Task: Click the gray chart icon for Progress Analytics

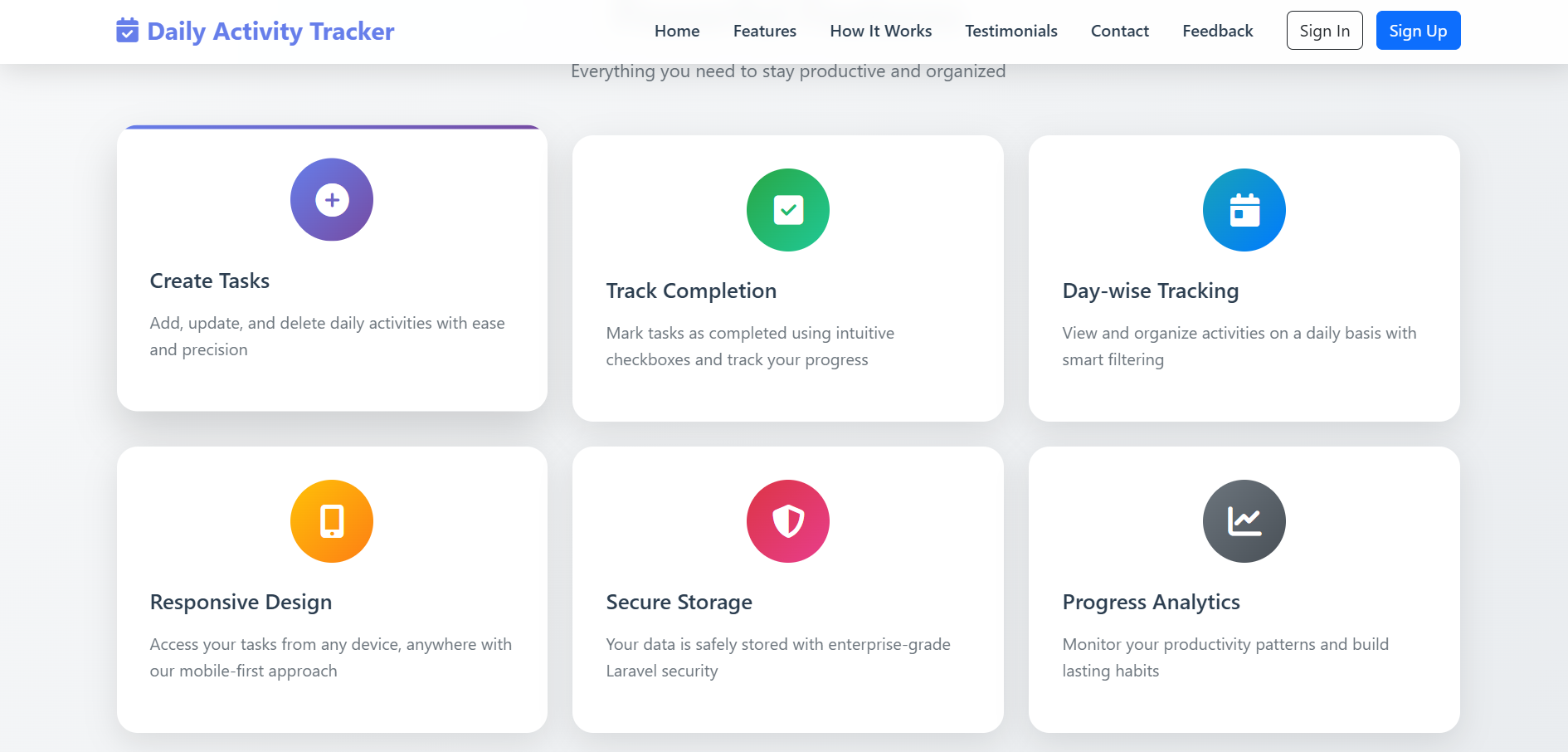Action: (1244, 521)
